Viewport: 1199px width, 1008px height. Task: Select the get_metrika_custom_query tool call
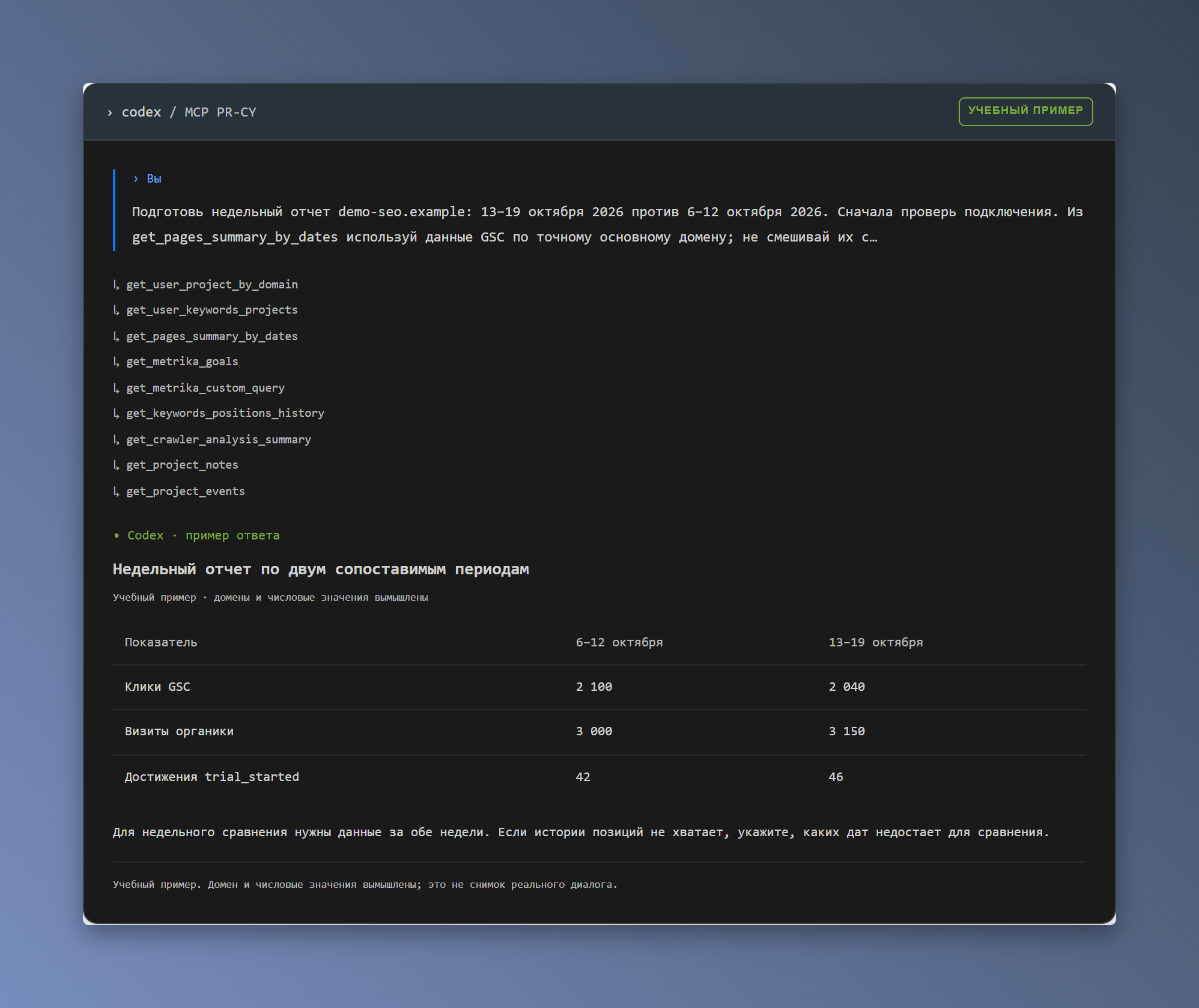click(x=205, y=387)
